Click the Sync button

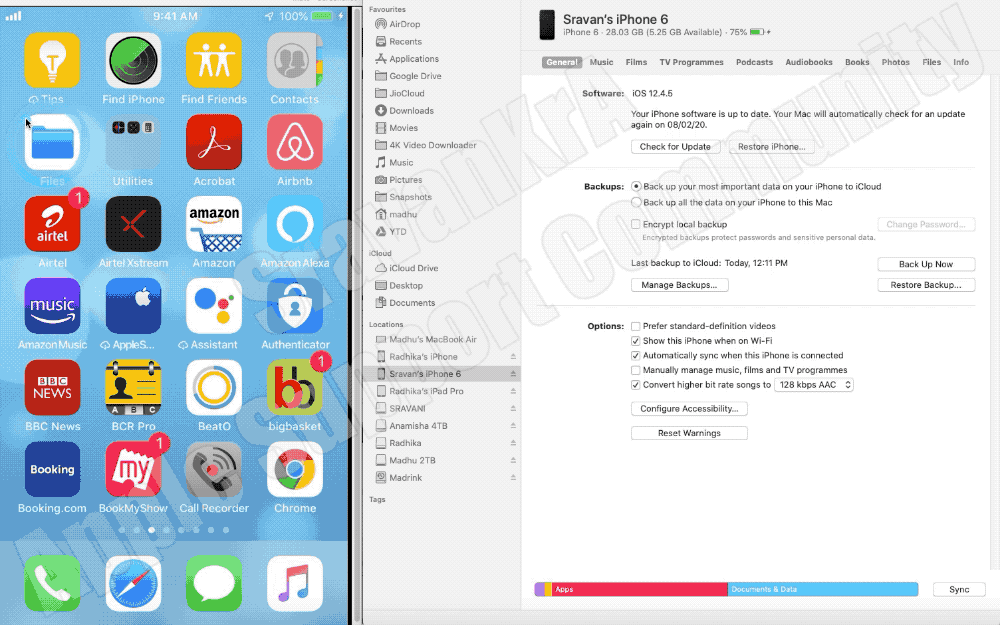tap(959, 589)
